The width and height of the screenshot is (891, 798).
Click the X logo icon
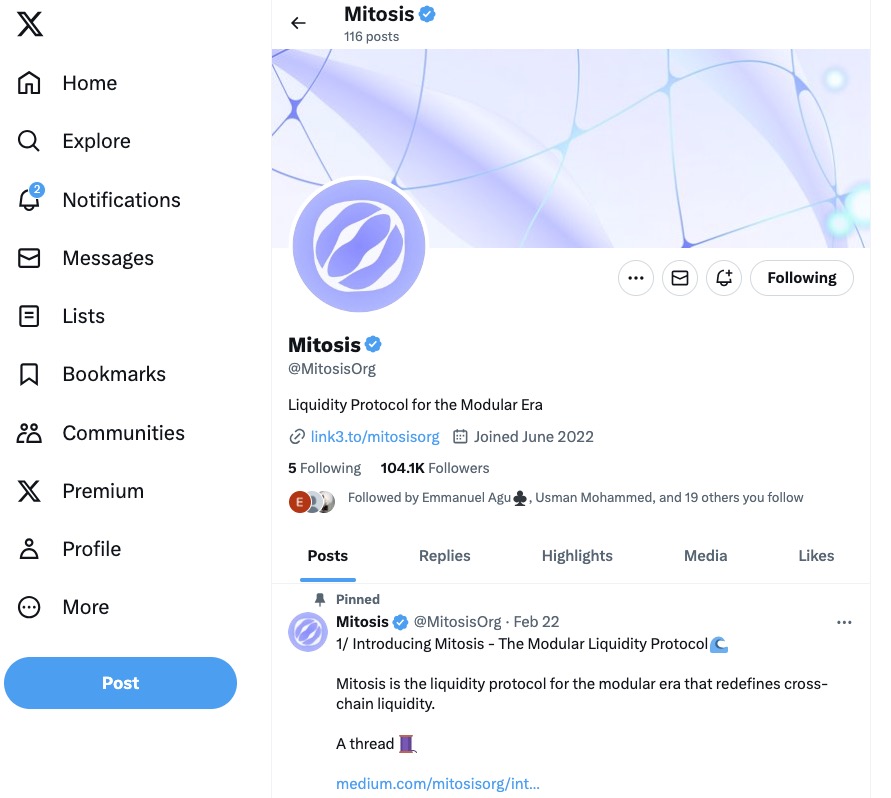[x=30, y=24]
